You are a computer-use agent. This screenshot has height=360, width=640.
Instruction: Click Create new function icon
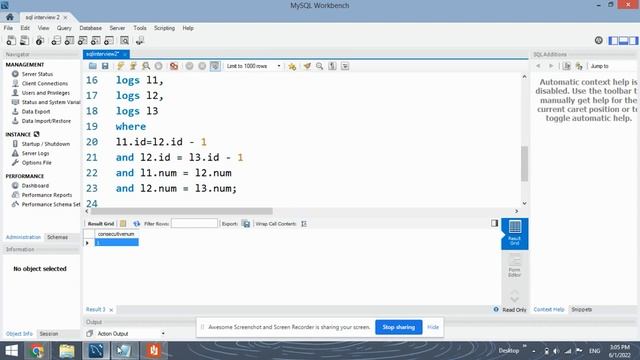coord(109,40)
